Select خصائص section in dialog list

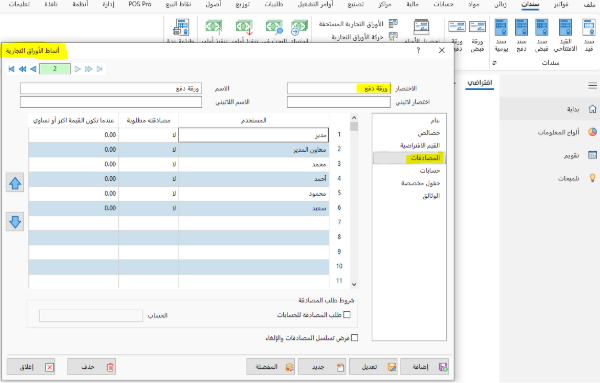(409, 133)
